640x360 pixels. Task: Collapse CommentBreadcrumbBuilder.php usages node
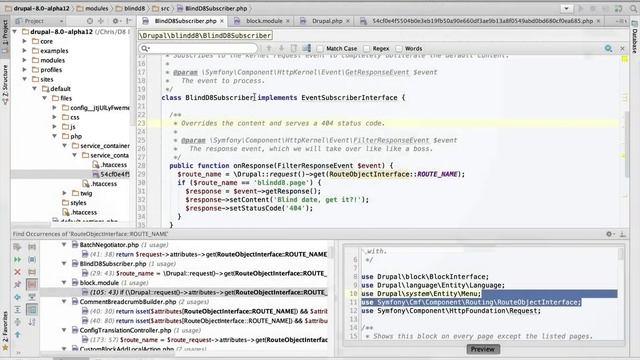click(x=64, y=302)
